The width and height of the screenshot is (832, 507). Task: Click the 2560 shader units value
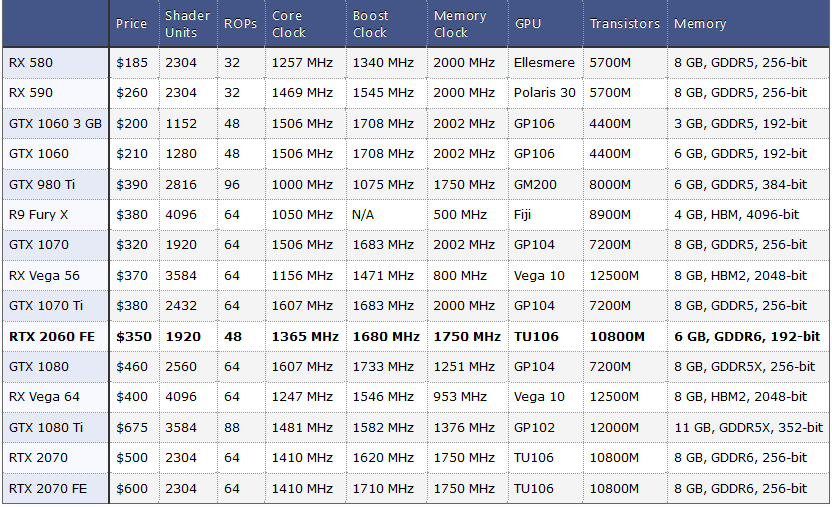tap(181, 366)
